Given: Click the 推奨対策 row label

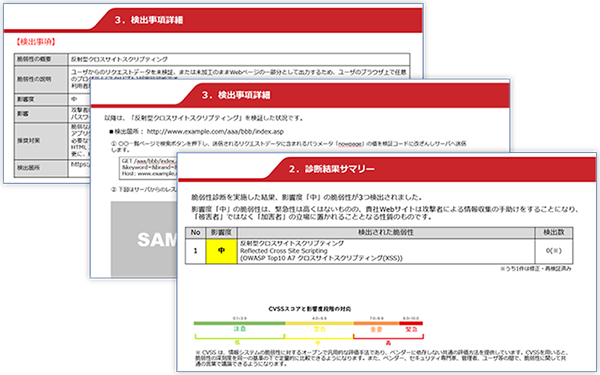Looking at the screenshot, I should coord(41,140).
